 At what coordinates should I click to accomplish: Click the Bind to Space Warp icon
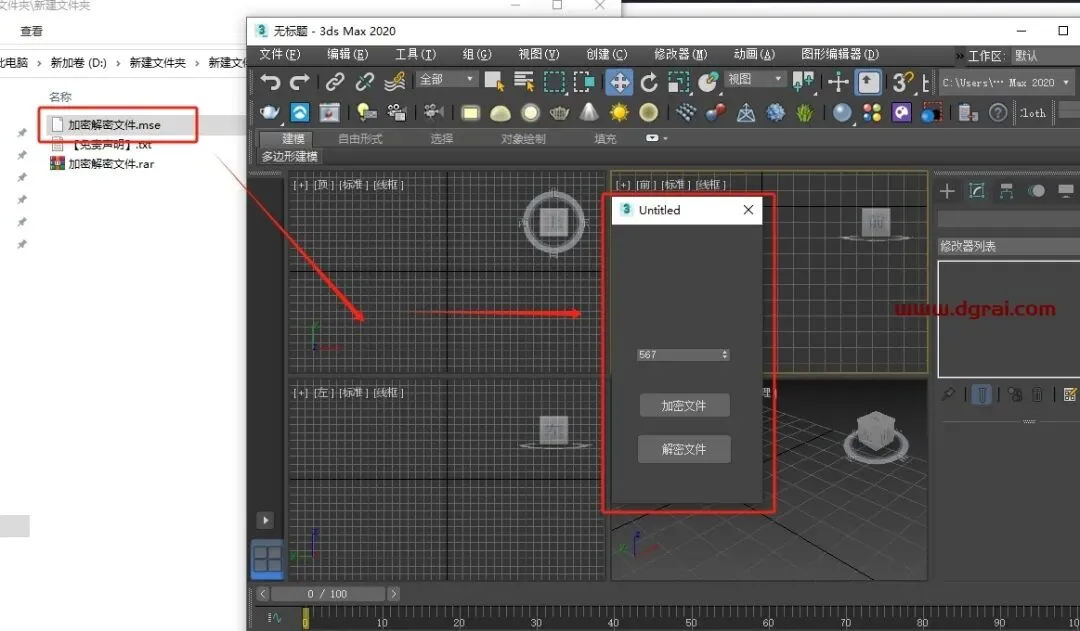395,82
